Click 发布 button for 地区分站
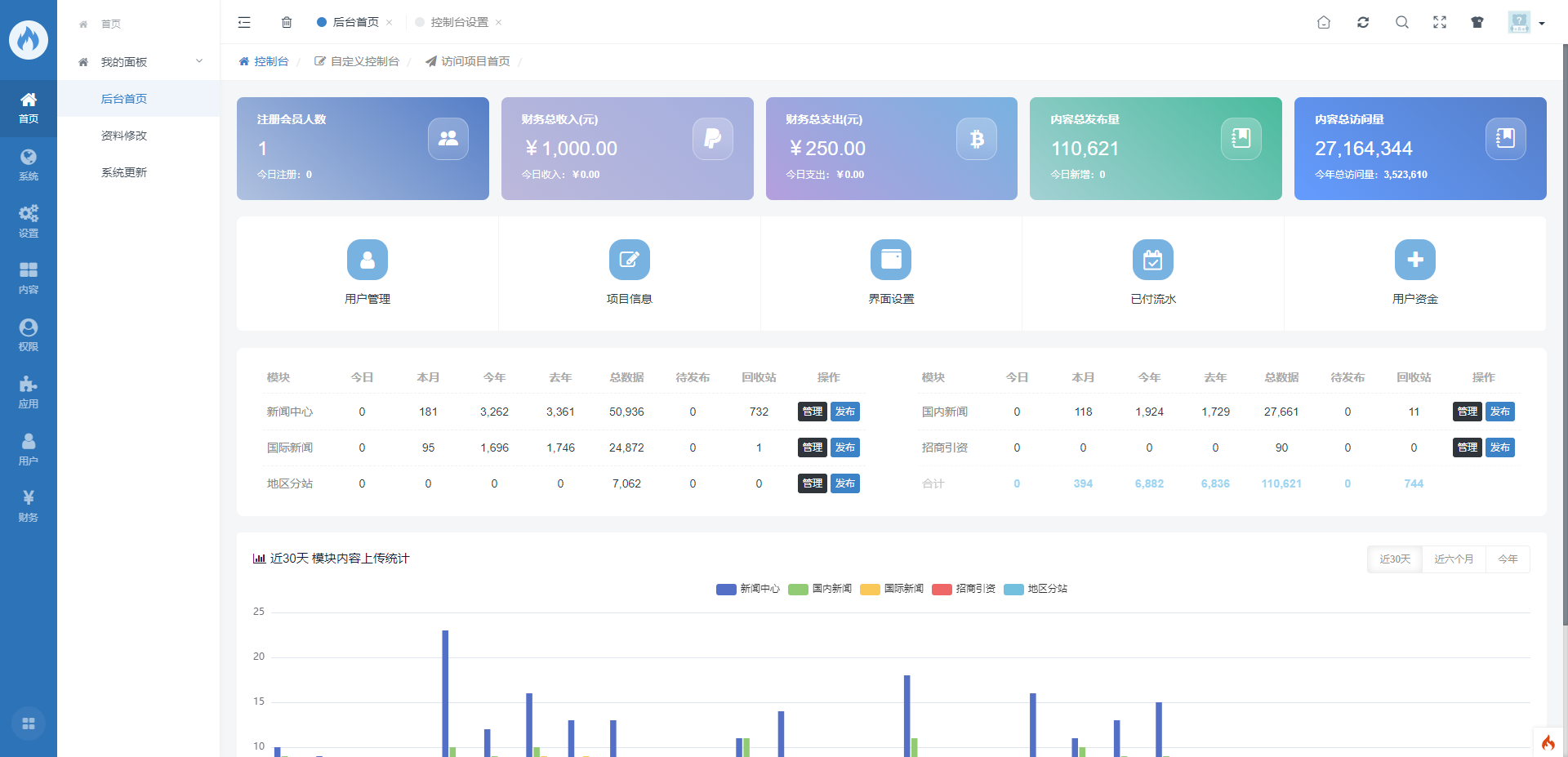 pyautogui.click(x=845, y=483)
